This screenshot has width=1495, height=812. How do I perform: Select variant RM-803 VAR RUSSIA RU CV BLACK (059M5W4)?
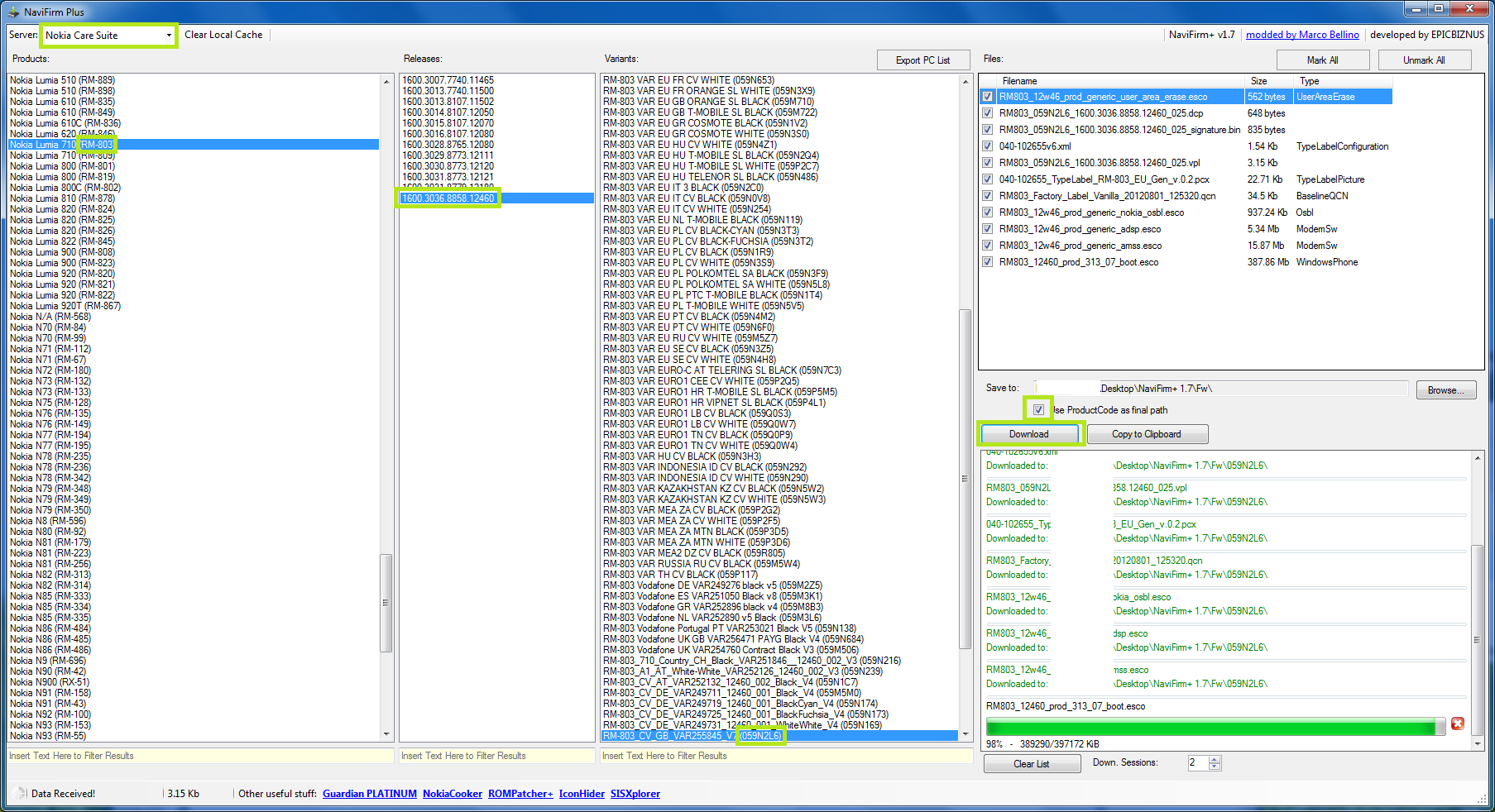pos(702,564)
